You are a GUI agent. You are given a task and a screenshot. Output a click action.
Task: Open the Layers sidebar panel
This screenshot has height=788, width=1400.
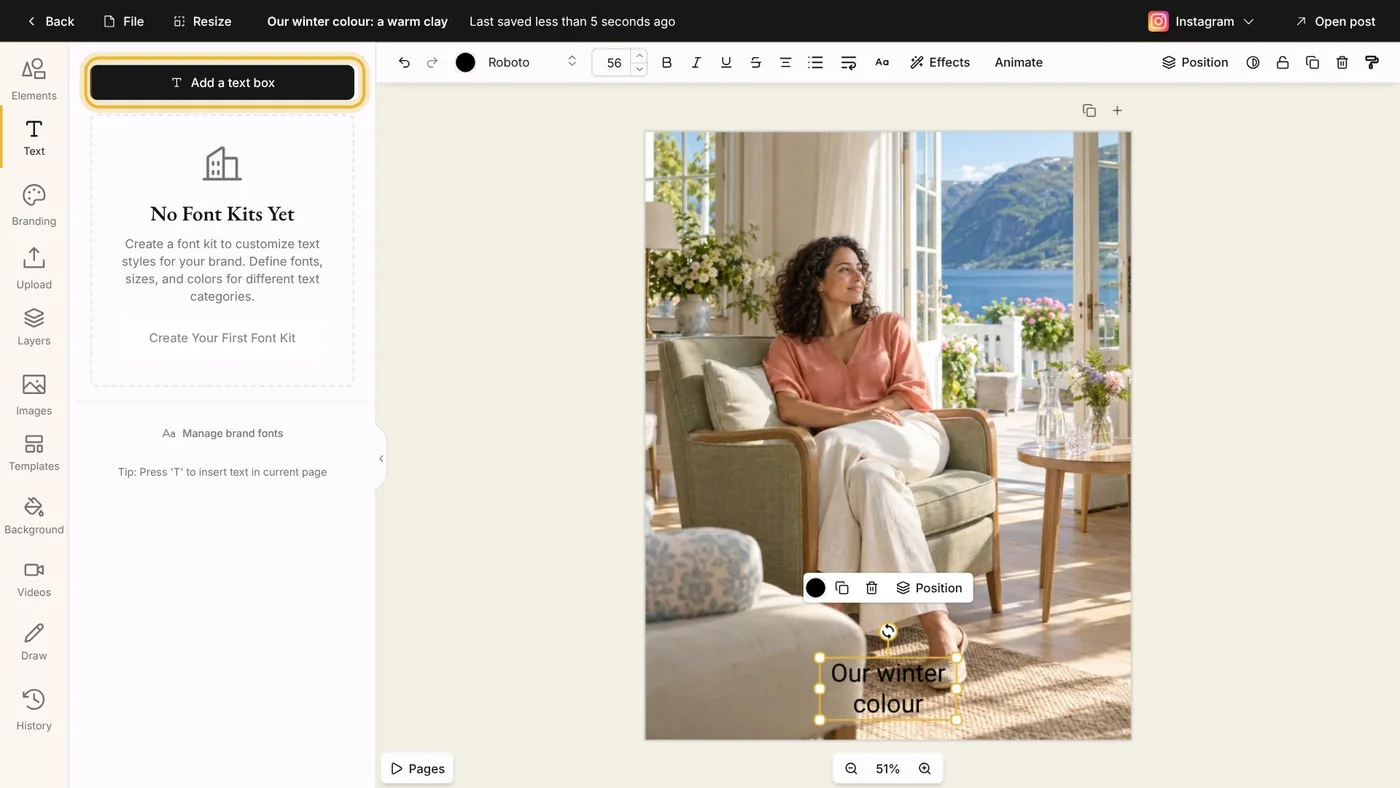coord(34,327)
